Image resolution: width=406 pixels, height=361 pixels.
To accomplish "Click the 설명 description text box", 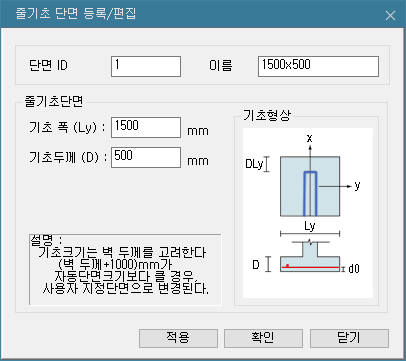I will 125,269.
